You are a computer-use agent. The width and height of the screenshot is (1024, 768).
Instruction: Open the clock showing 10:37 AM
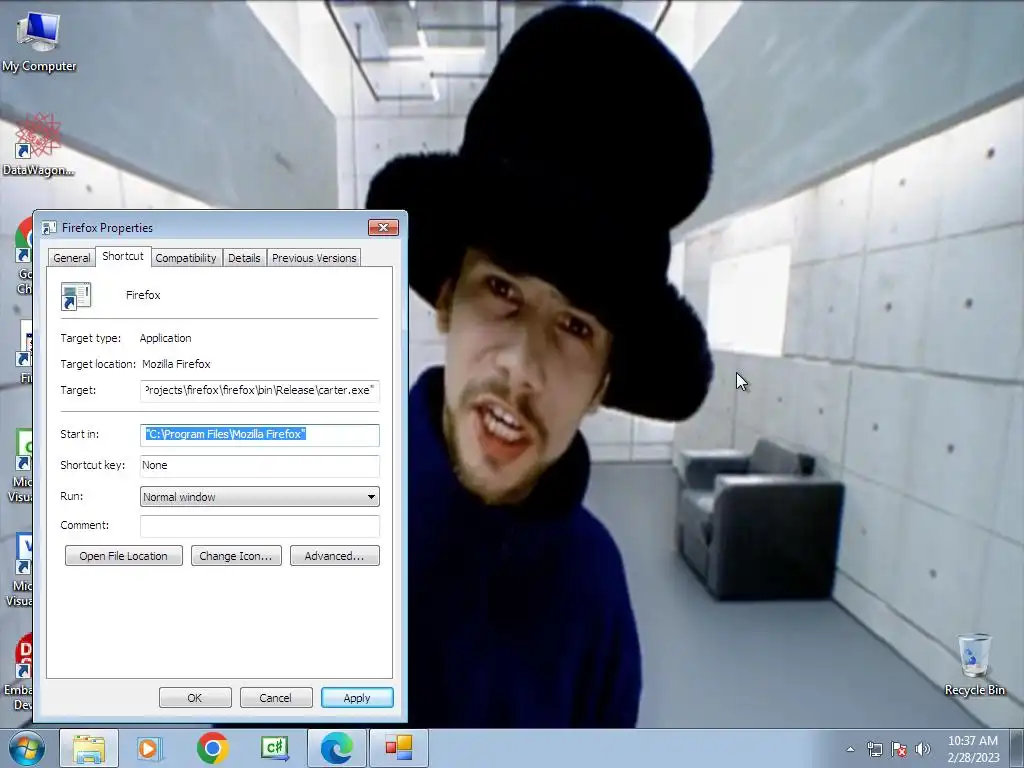(x=973, y=749)
